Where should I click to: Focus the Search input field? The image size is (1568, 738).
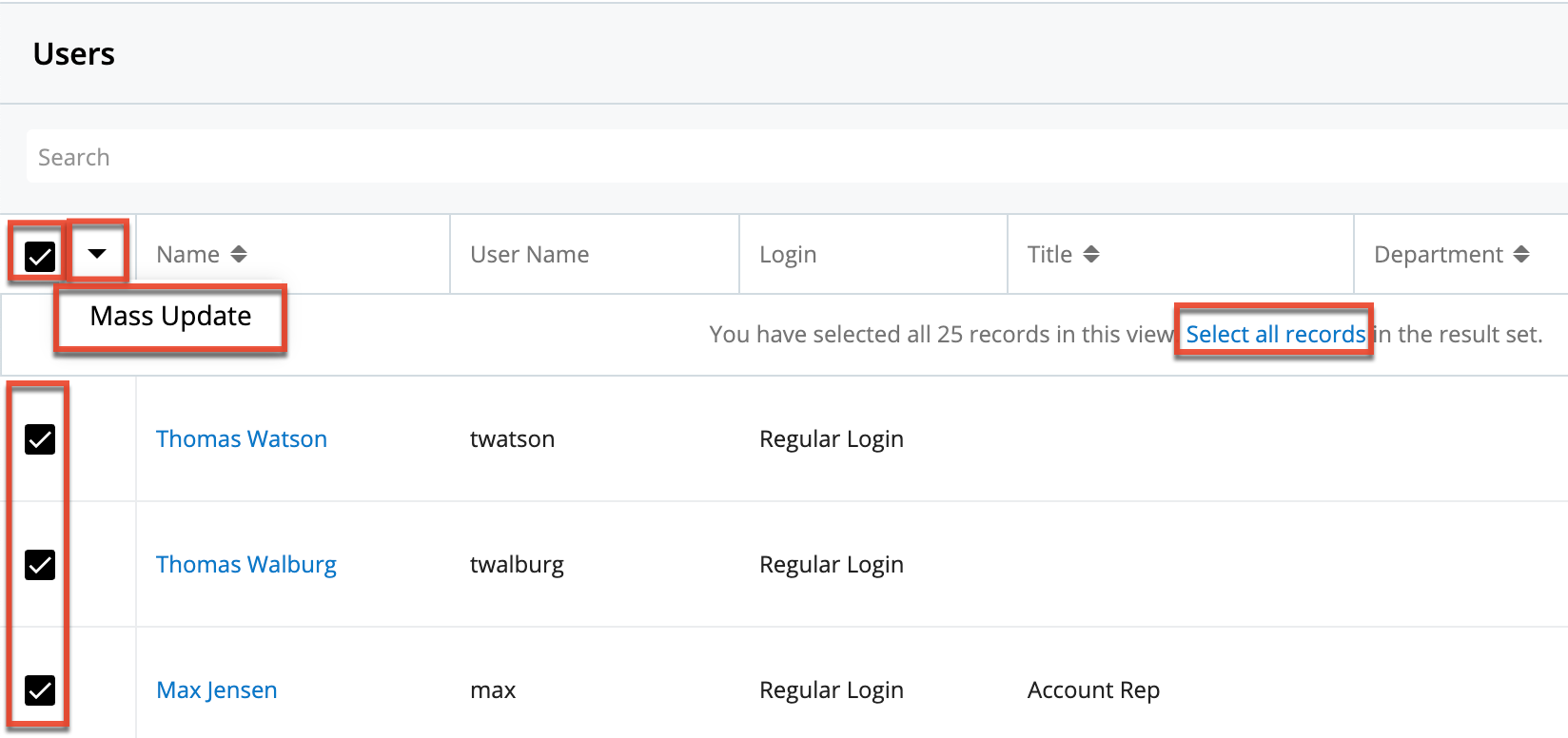(x=761, y=157)
